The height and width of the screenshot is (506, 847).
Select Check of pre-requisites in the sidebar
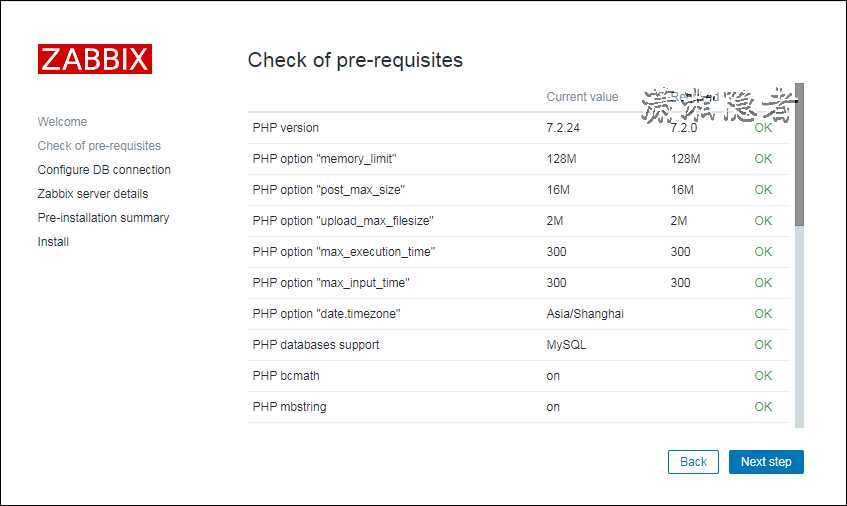tap(99, 146)
